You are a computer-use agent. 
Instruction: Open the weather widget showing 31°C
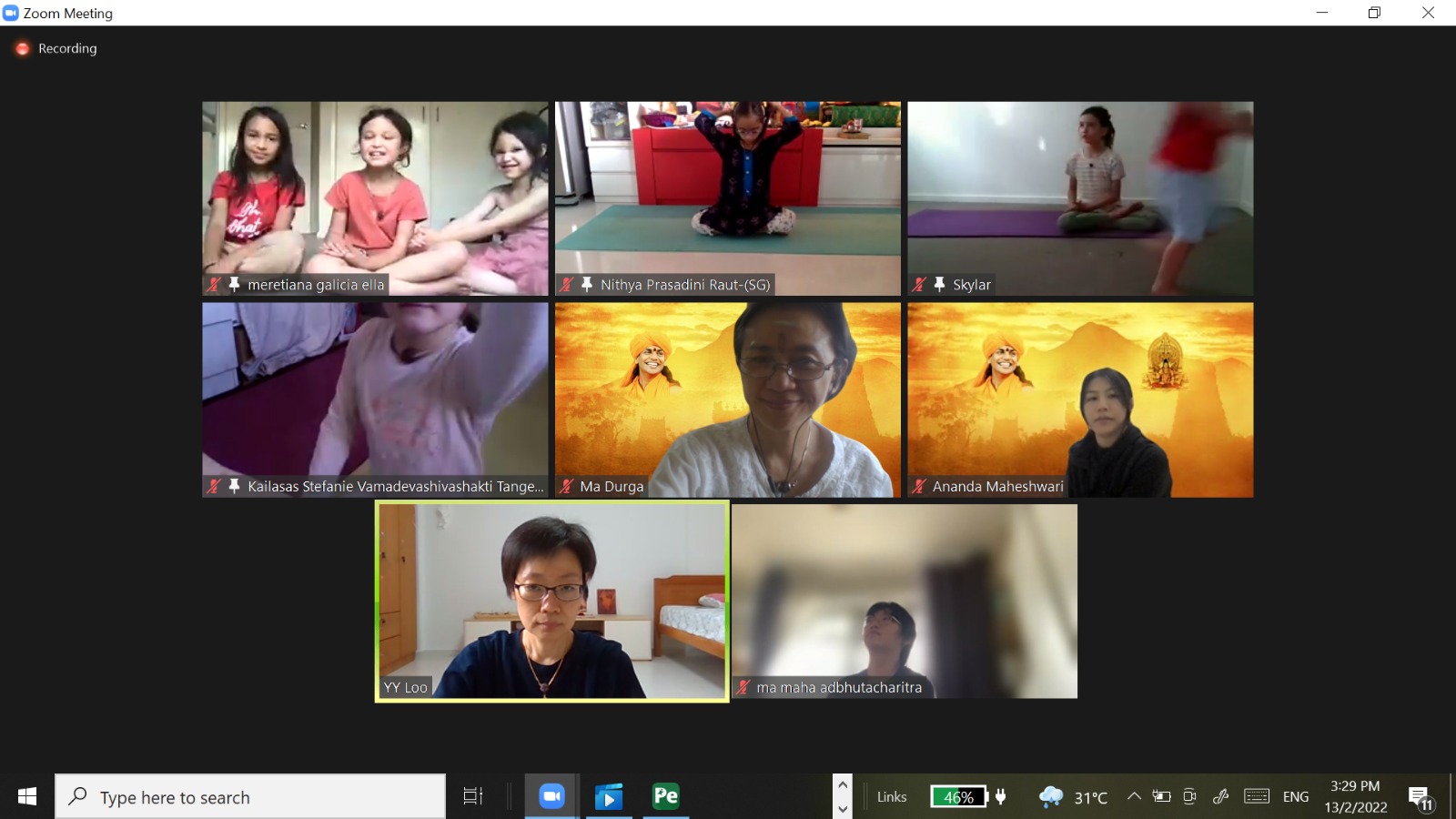click(1074, 796)
